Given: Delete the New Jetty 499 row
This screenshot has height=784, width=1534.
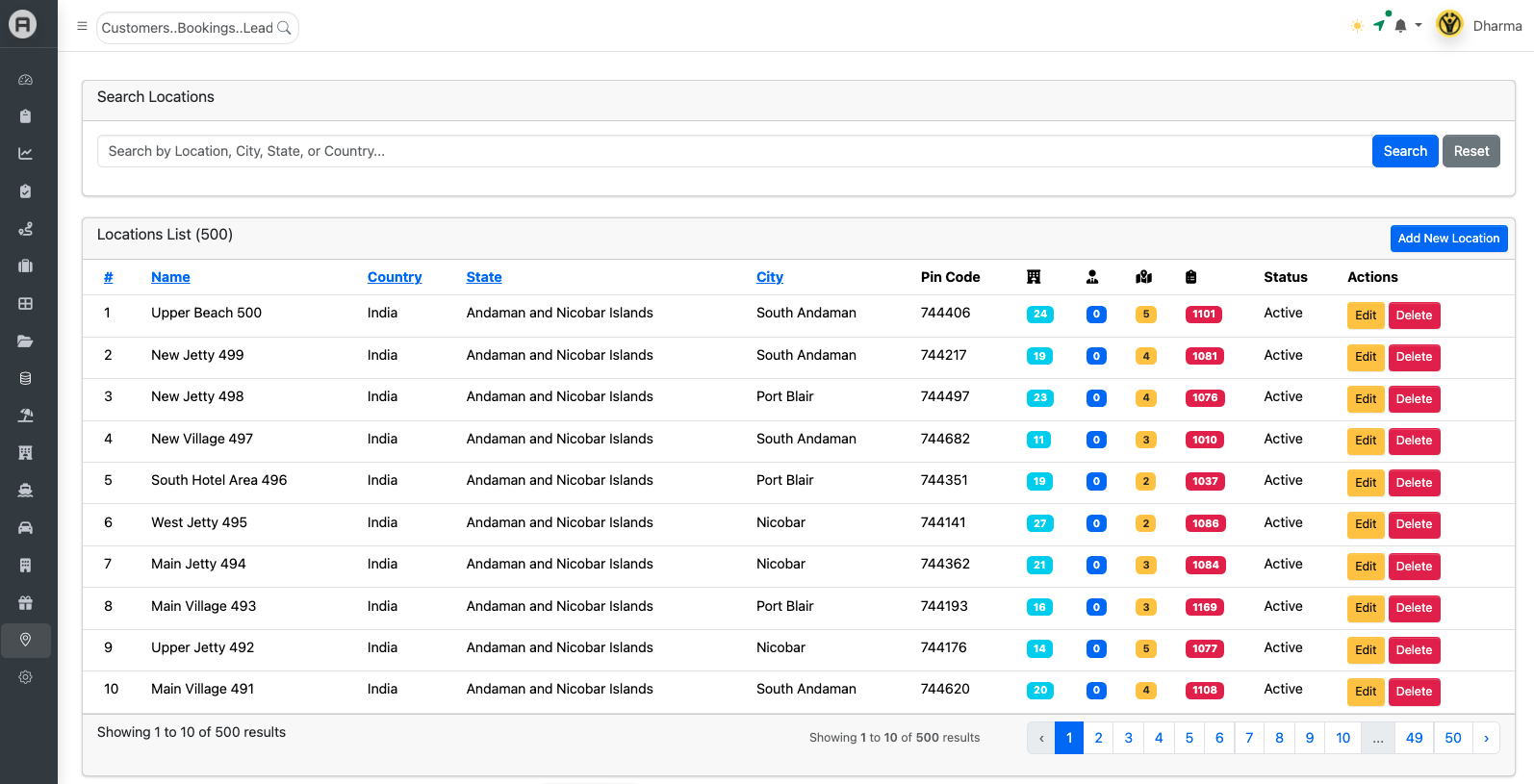Looking at the screenshot, I should (1414, 357).
